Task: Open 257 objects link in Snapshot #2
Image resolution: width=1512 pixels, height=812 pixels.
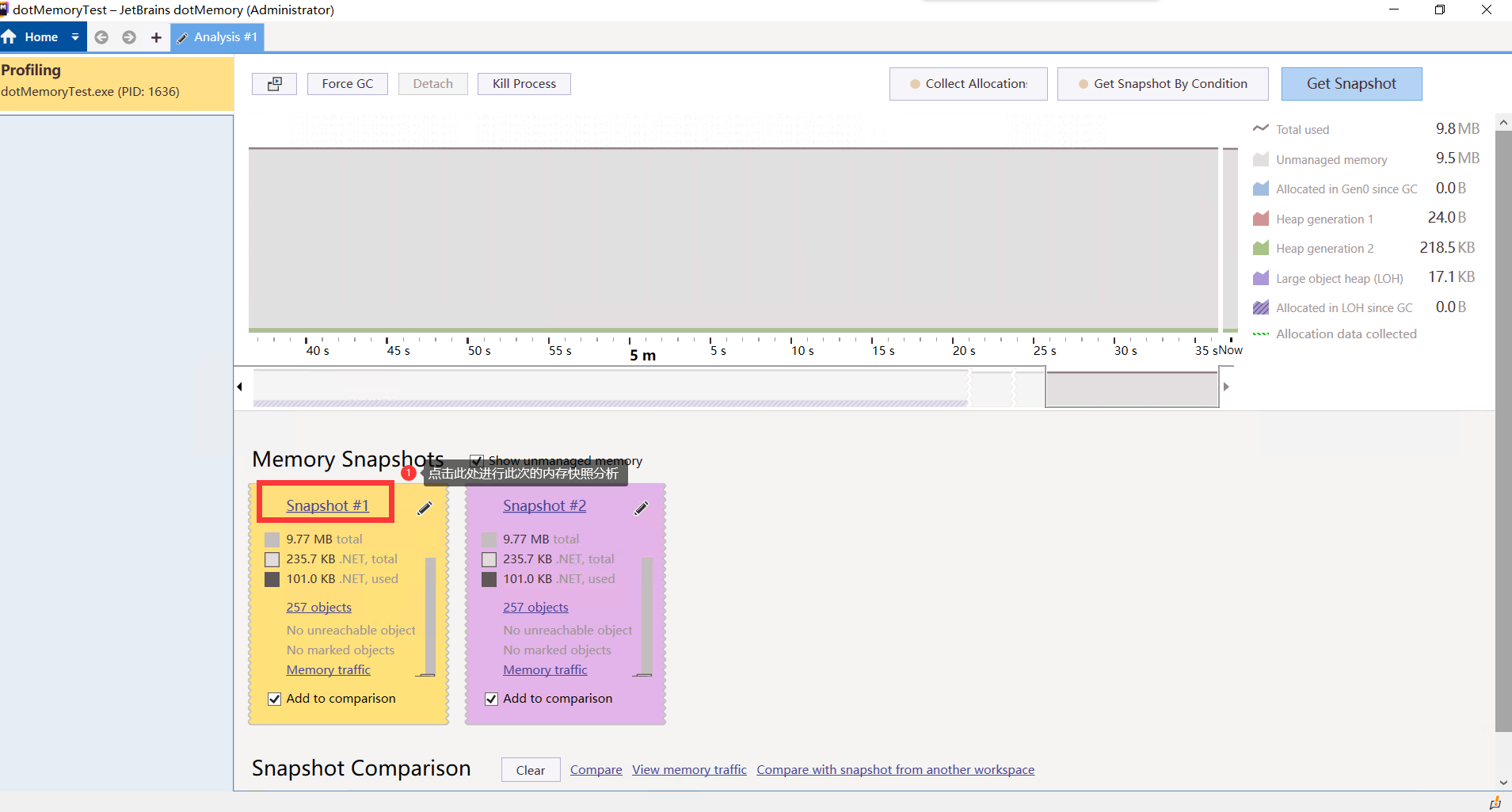Action: point(535,607)
